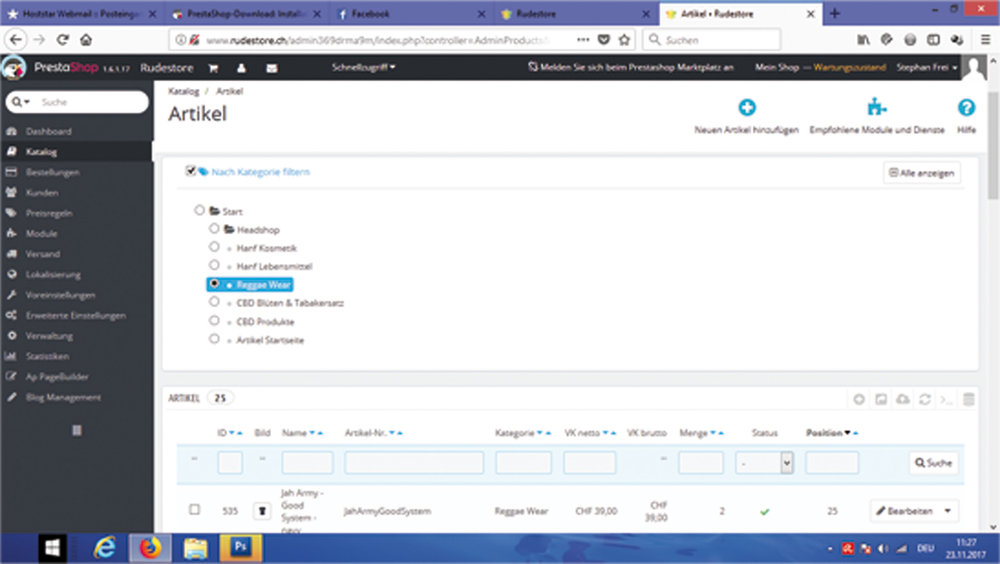The height and width of the screenshot is (564, 1000).
Task: Click browser reload button
Action: pyautogui.click(x=62, y=40)
